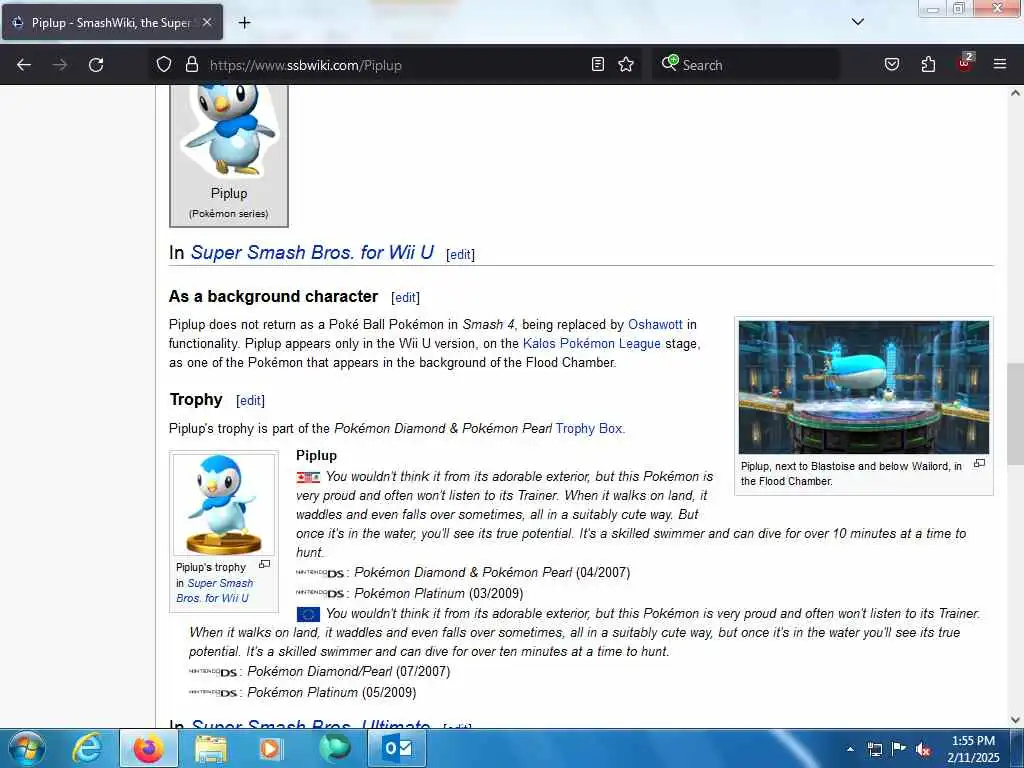Click the vertical scrollbar thumb

pos(1016,413)
